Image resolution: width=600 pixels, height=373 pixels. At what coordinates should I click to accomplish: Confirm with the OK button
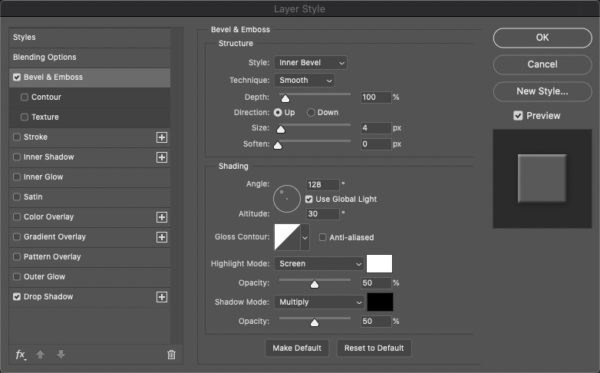[x=542, y=37]
